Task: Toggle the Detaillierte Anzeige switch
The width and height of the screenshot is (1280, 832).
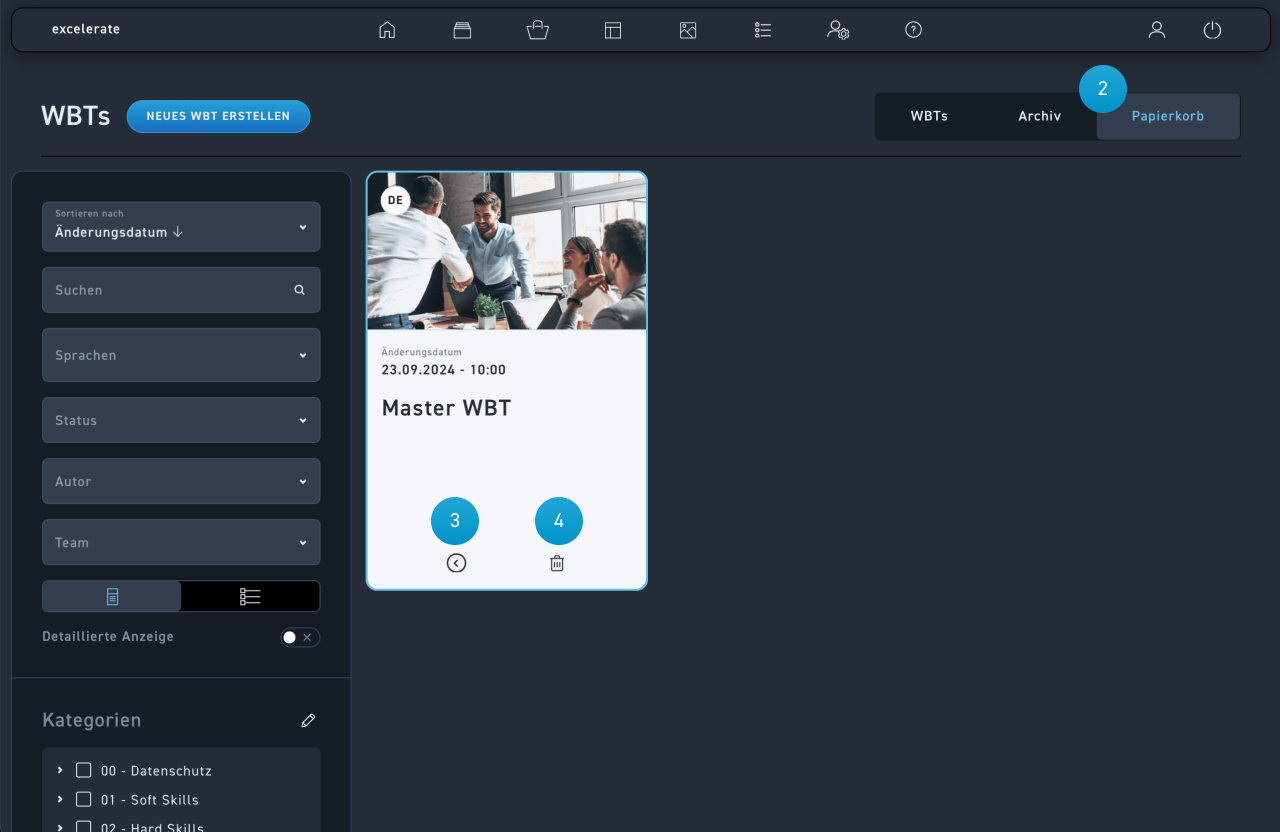Action: 299,637
